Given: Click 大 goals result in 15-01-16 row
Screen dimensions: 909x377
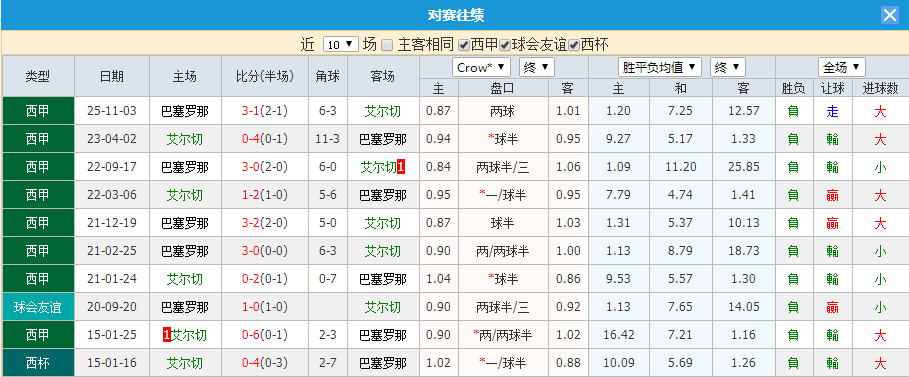Looking at the screenshot, I should tap(880, 363).
